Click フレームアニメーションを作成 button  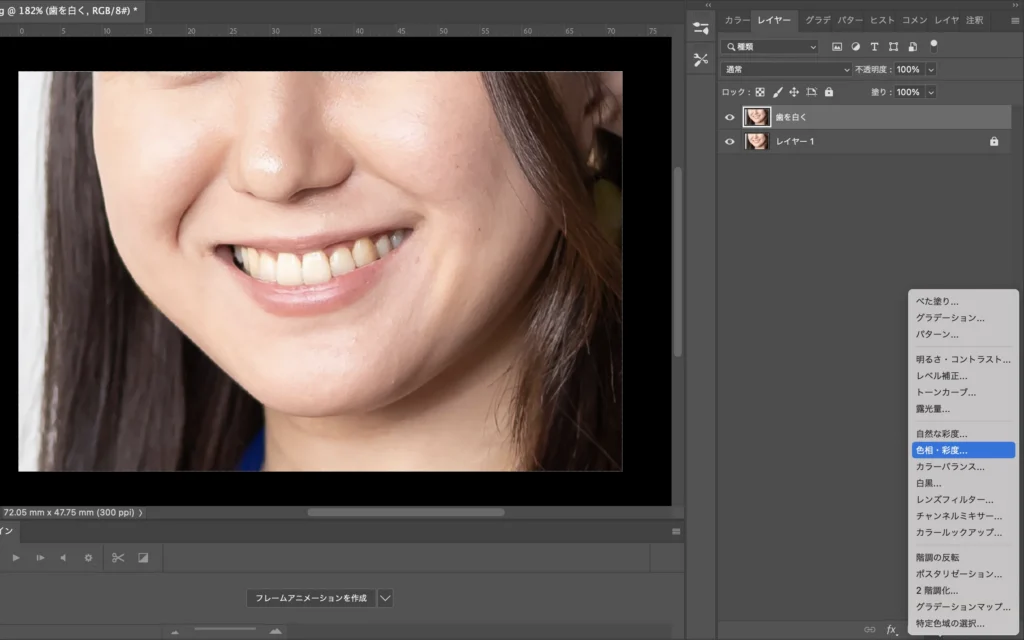coord(311,598)
